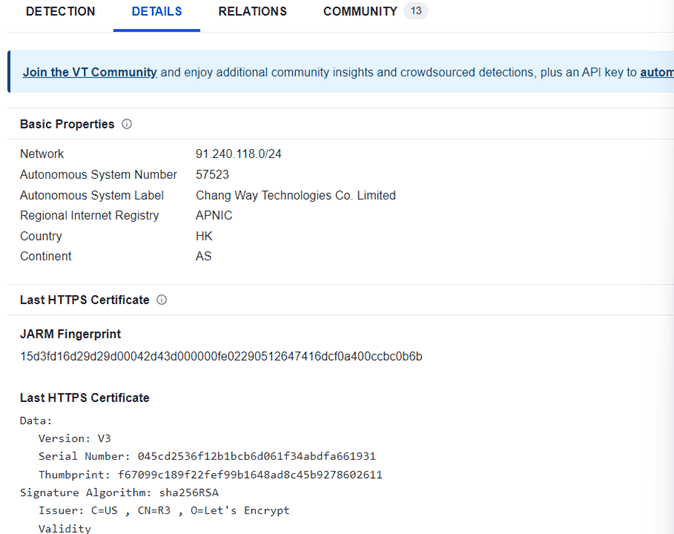The image size is (674, 534).
Task: Click the info icon beside Basic Properties
Action: pos(127,125)
